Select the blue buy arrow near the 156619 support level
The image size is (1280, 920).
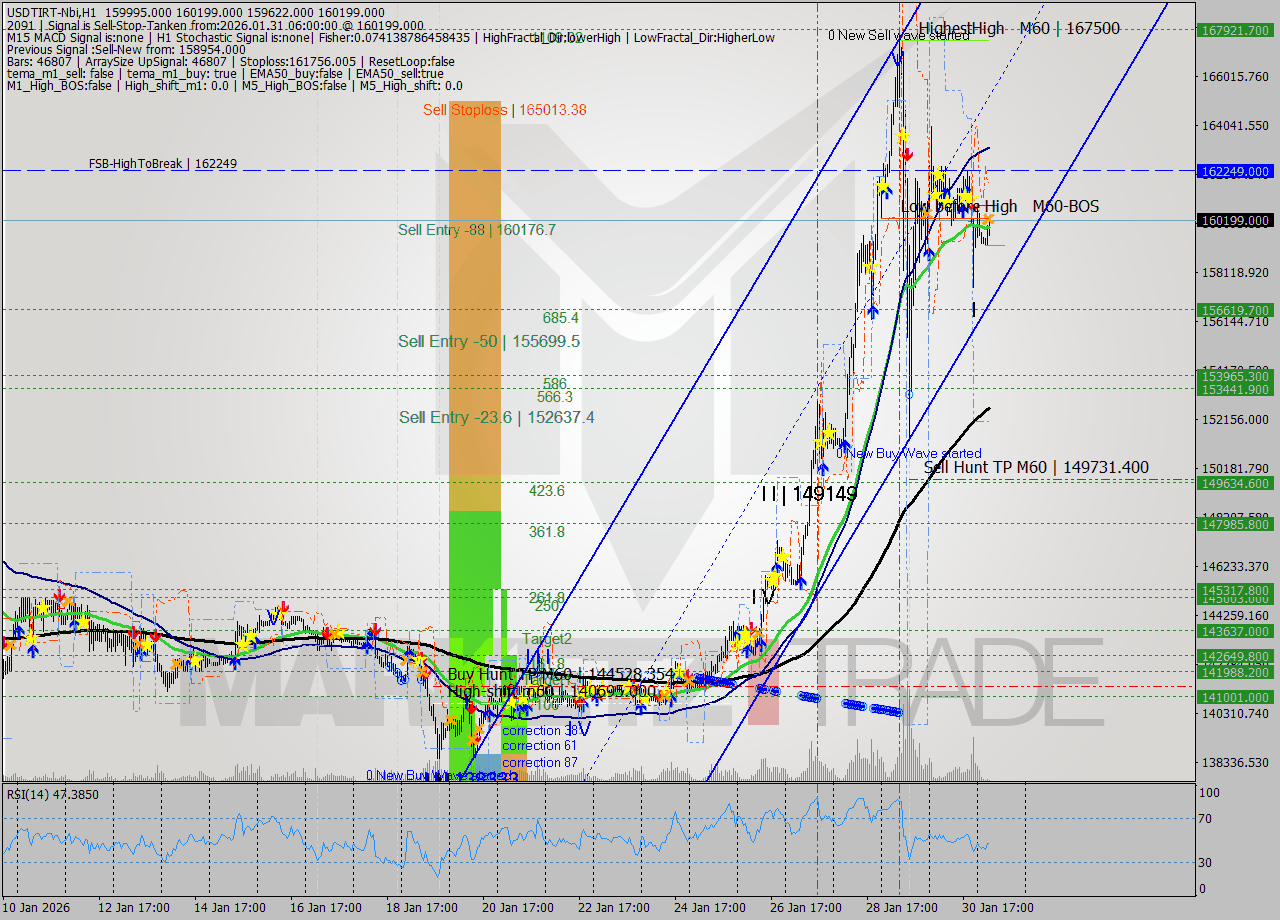pos(873,313)
